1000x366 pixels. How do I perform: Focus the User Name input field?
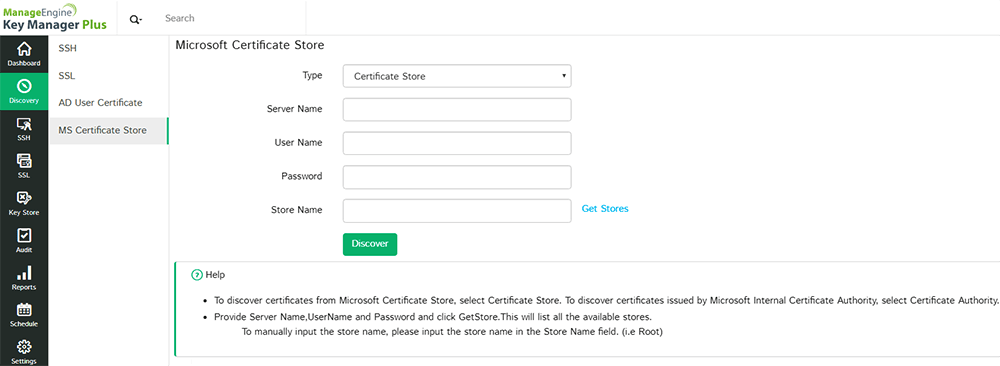(x=457, y=143)
